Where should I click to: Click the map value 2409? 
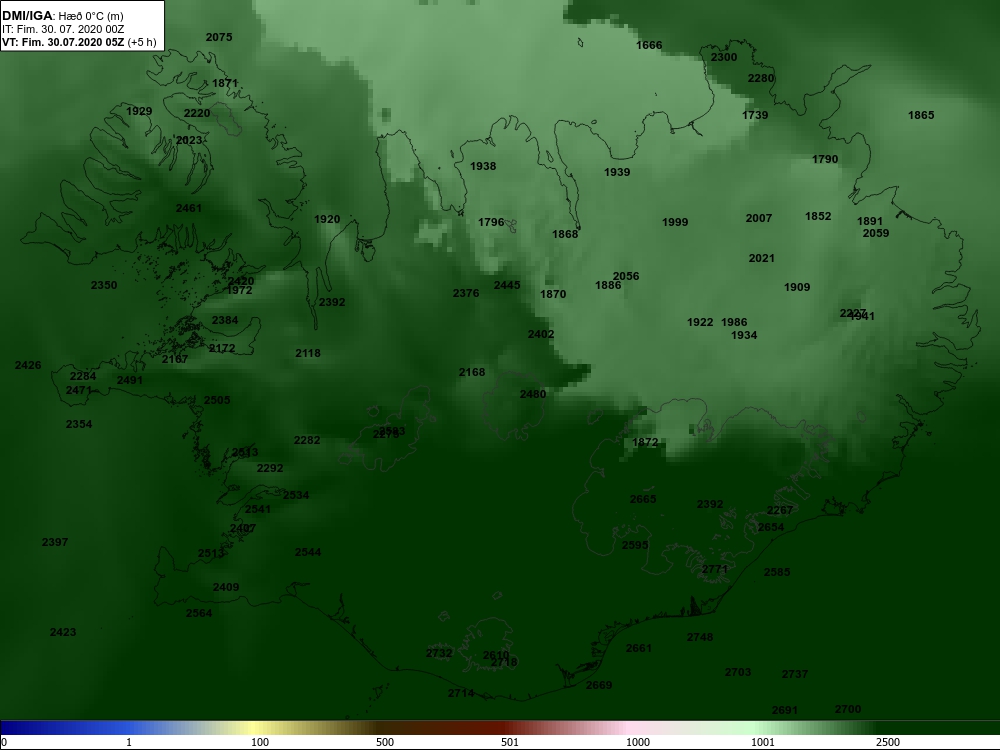(226, 587)
